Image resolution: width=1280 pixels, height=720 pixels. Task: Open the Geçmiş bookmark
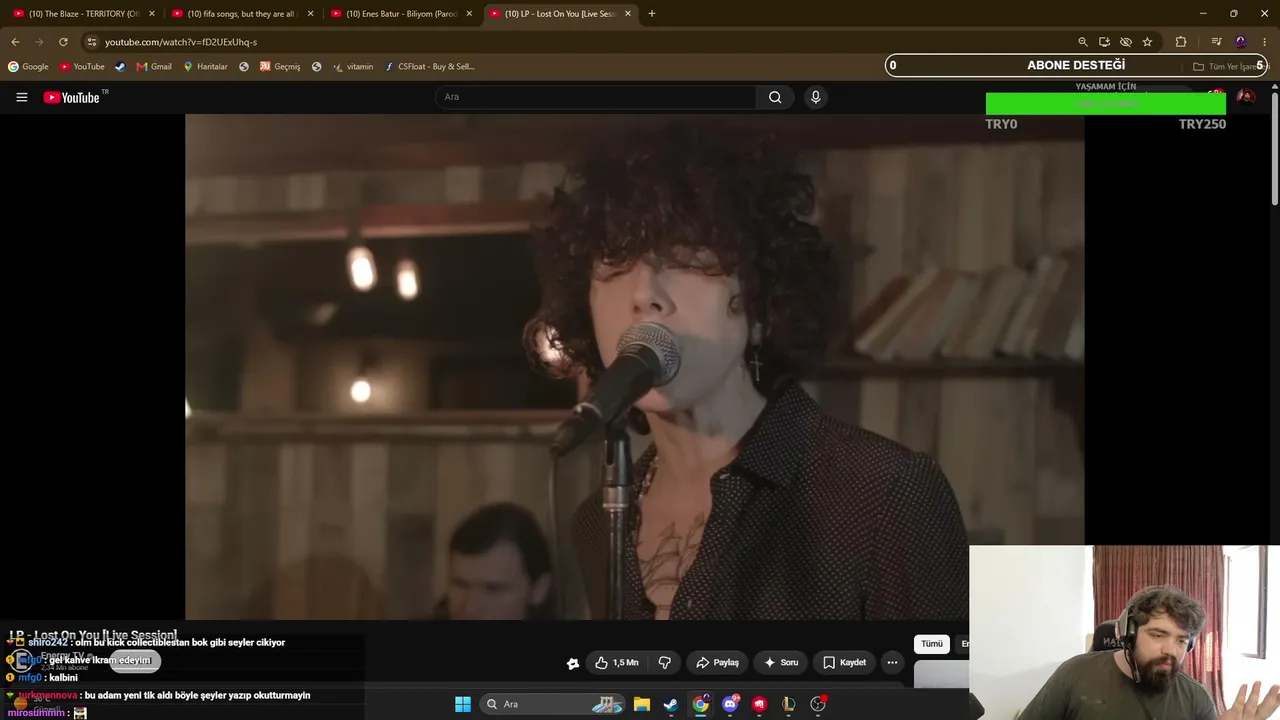280,67
